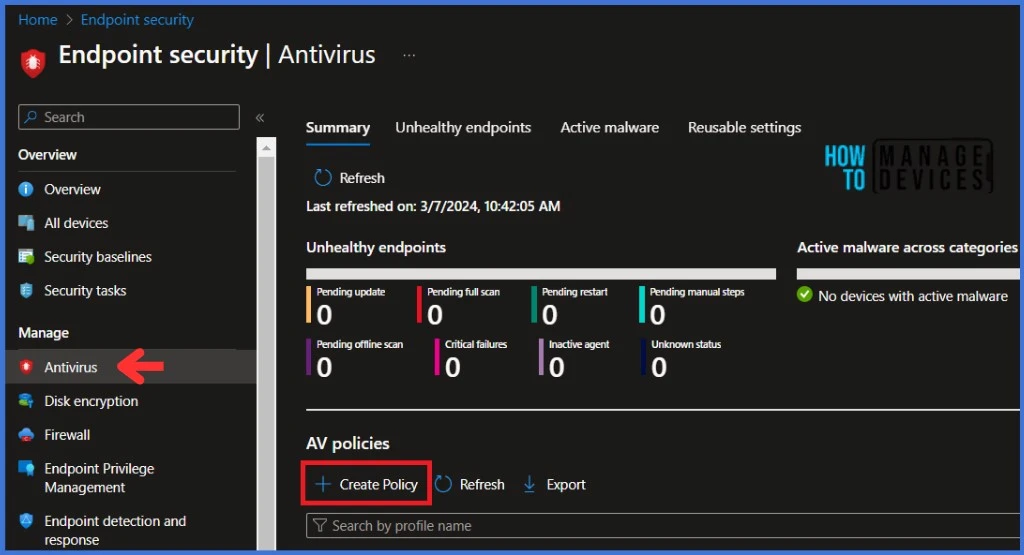
Task: Focus the sidebar Search box
Action: click(129, 117)
